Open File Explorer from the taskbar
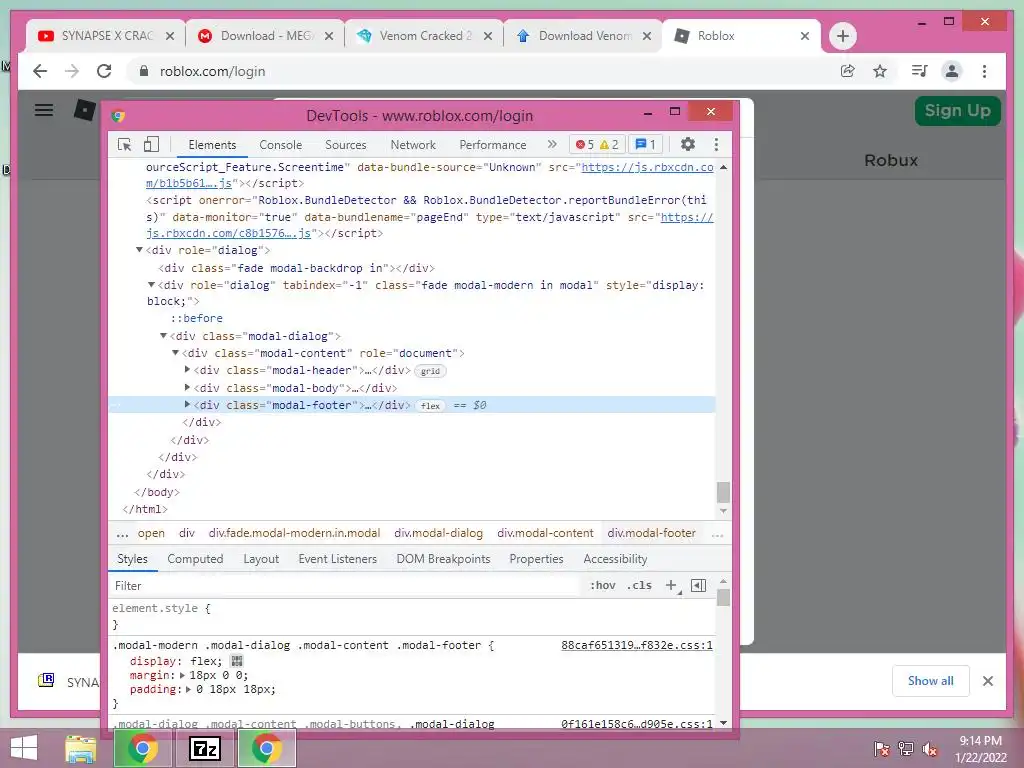1024x768 pixels. point(81,748)
